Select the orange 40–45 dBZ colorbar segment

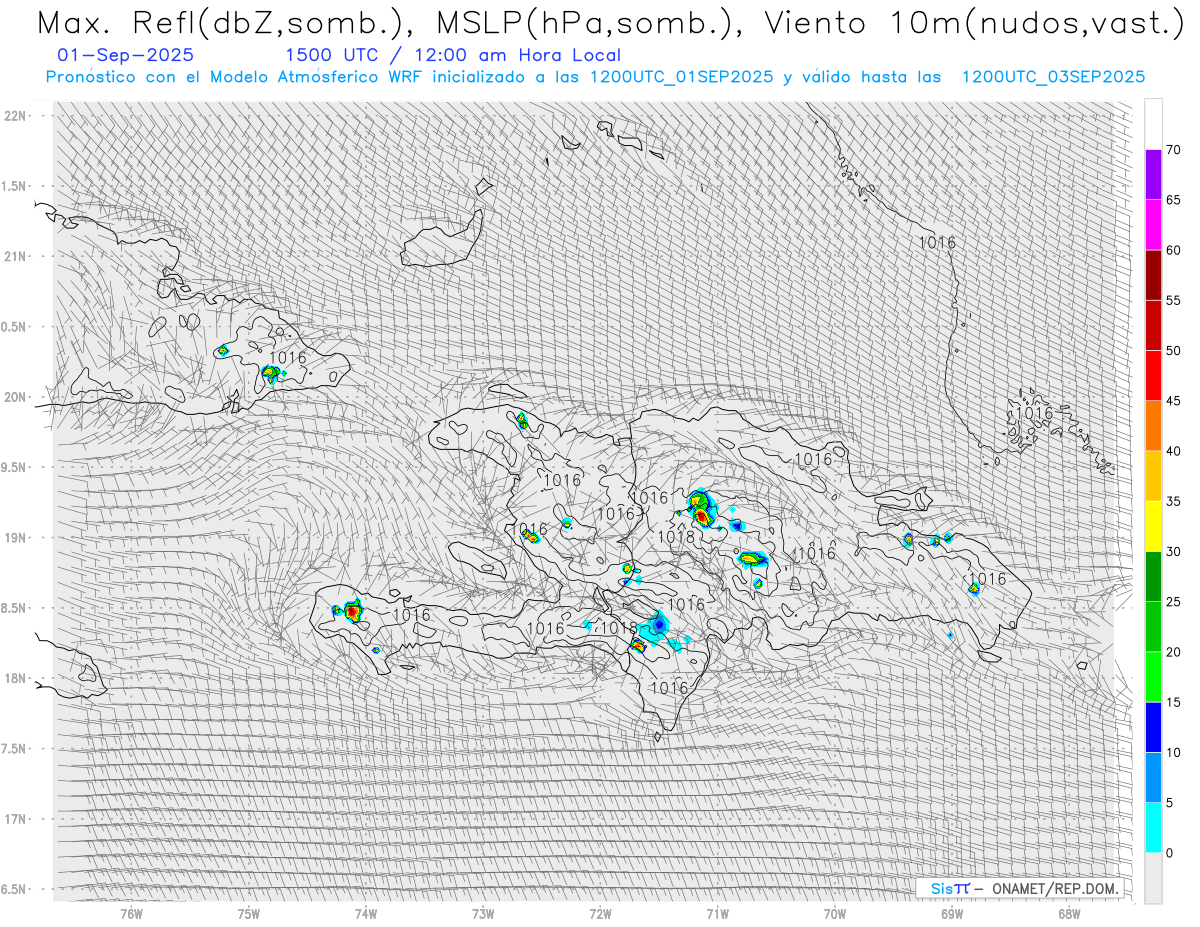coord(1153,426)
